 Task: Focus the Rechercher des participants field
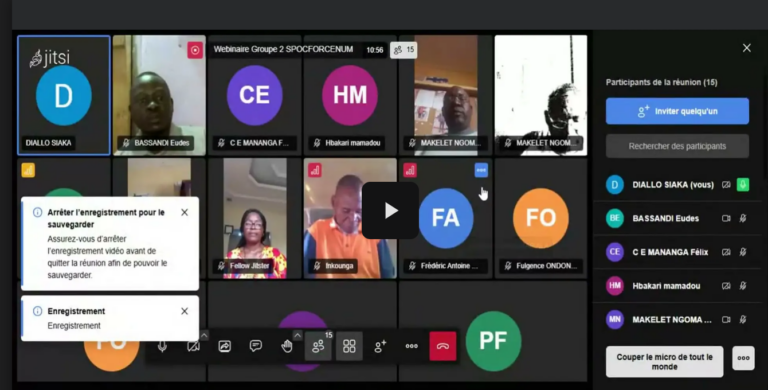coord(677,146)
